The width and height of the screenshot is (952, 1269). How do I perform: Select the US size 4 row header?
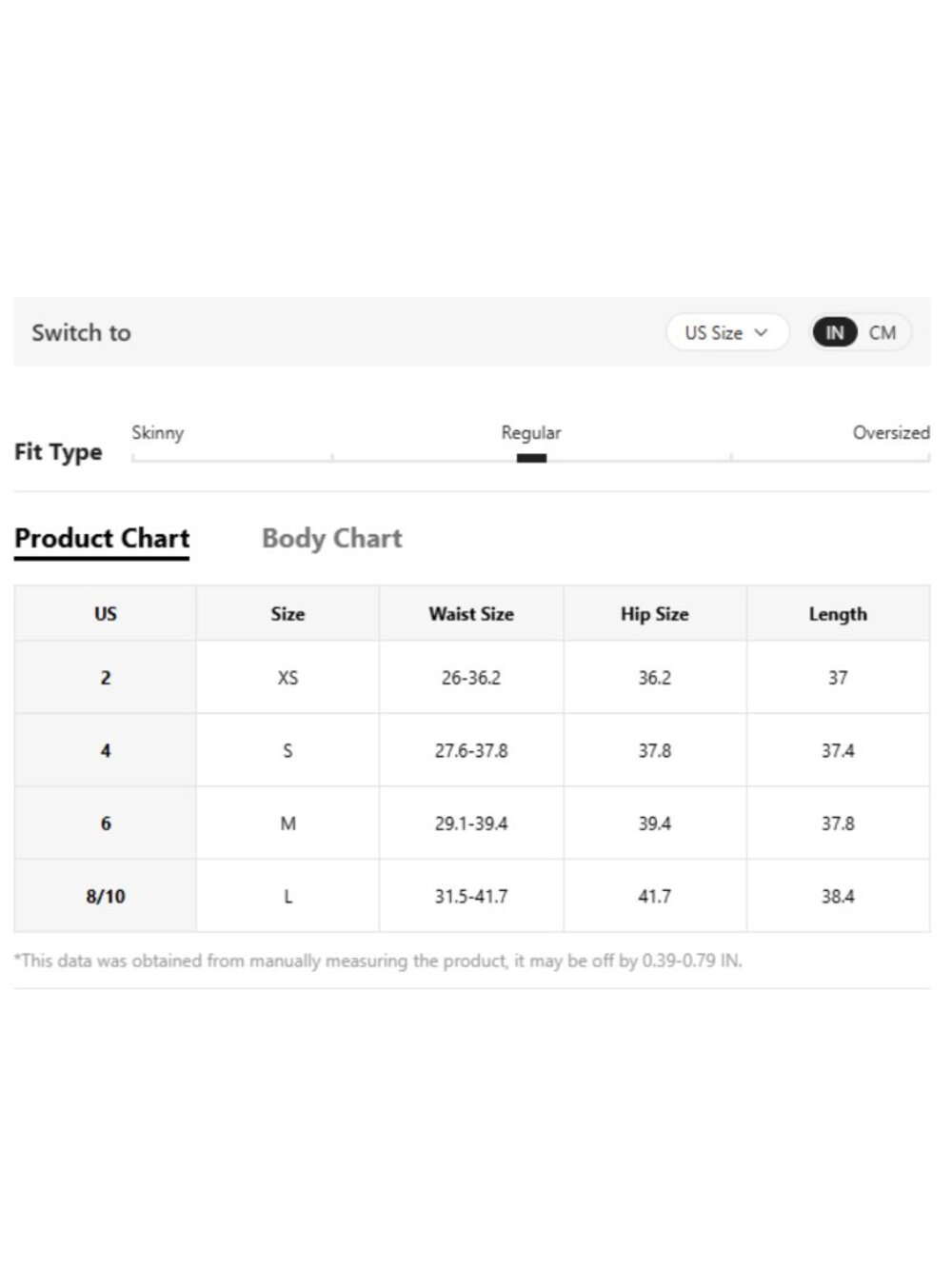(106, 750)
